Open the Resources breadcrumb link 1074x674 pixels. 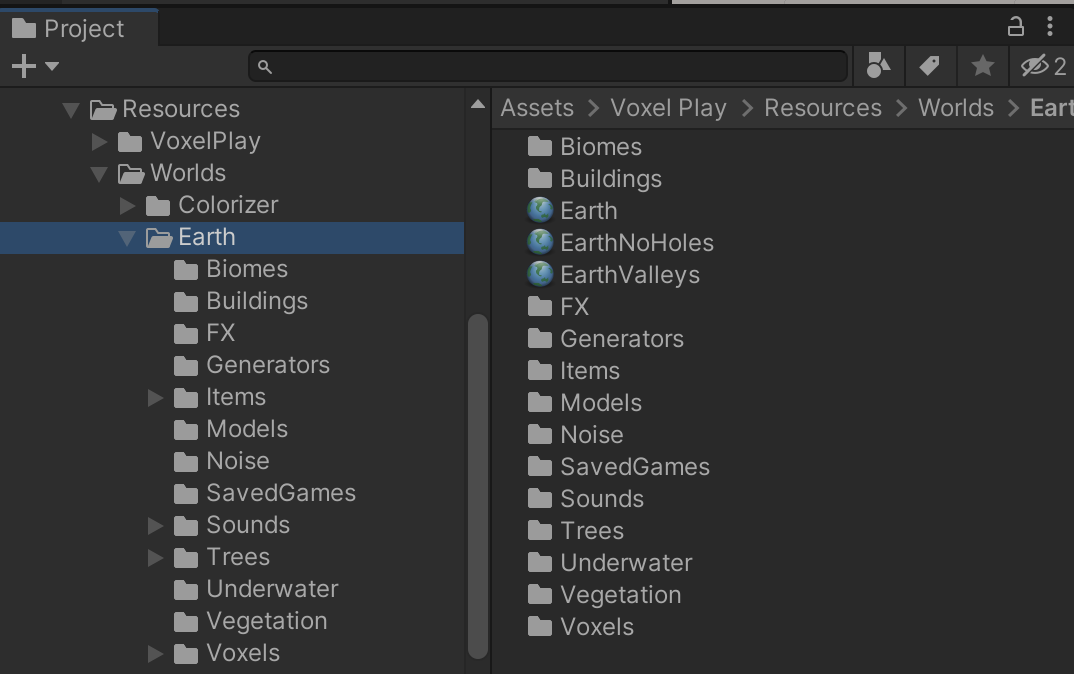coord(822,107)
